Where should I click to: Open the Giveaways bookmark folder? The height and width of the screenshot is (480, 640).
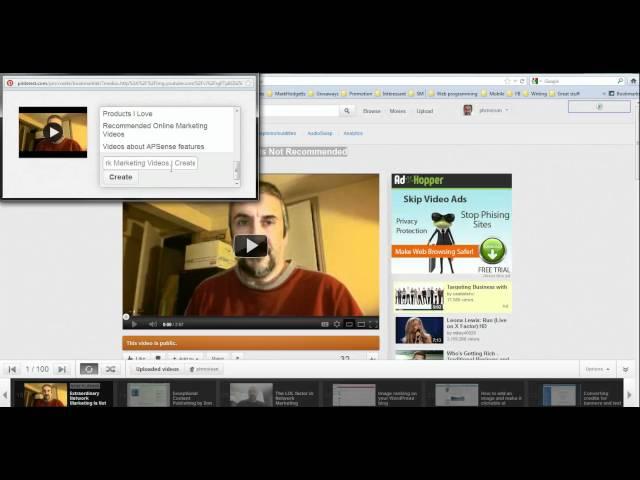(x=323, y=93)
